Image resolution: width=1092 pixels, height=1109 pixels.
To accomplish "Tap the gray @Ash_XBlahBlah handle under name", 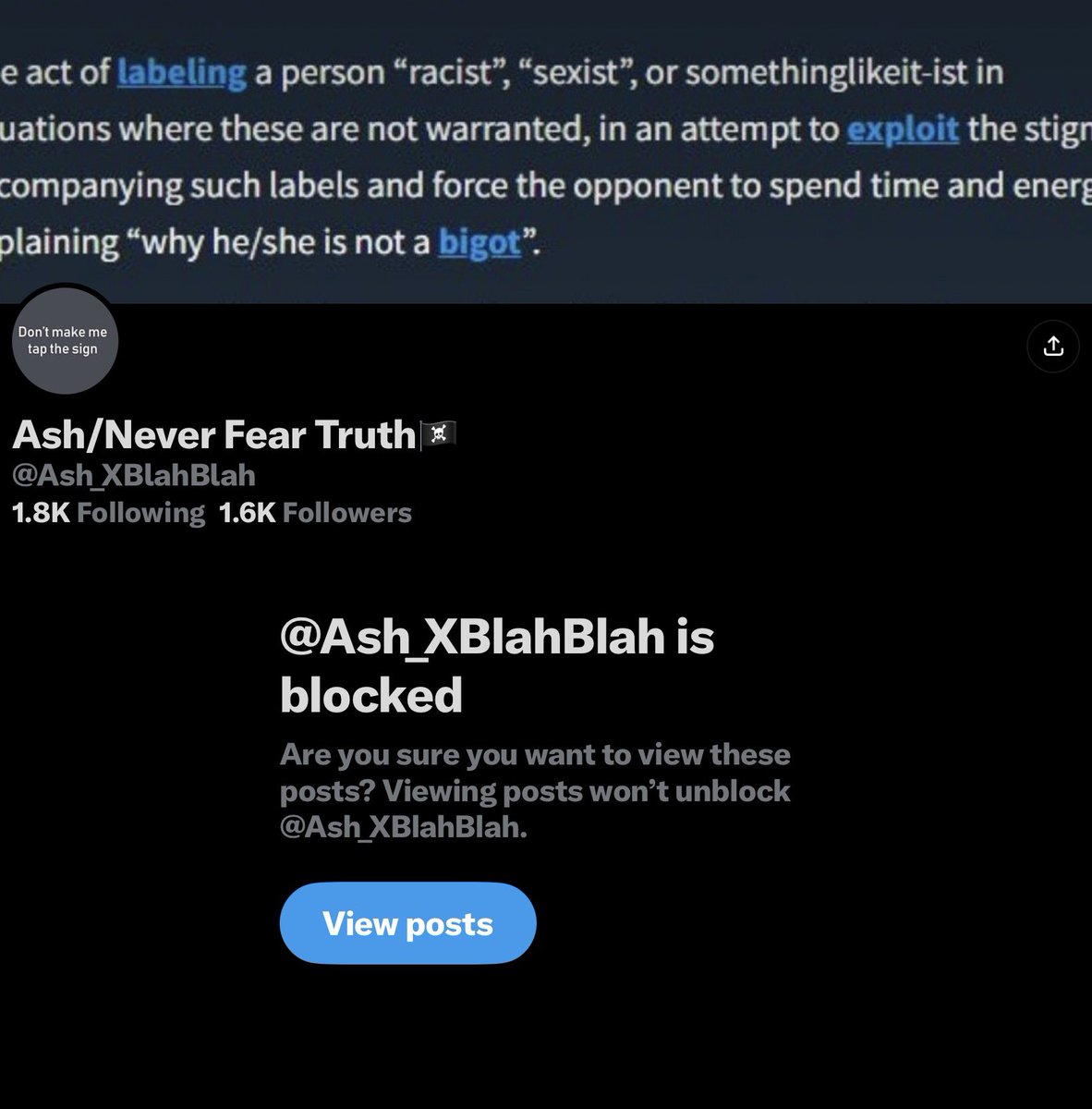I will click(x=134, y=475).
